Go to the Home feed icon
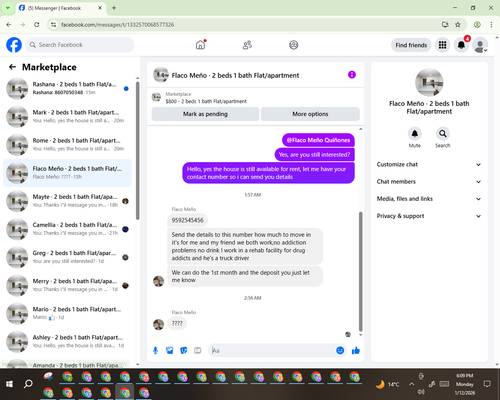 point(200,45)
